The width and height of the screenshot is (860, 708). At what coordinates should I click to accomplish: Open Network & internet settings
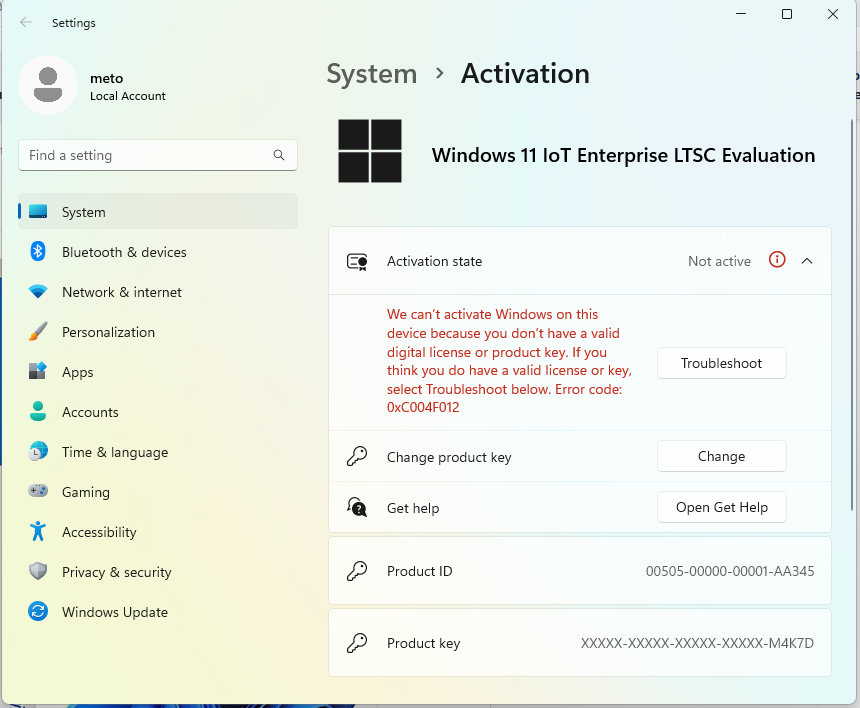(158, 292)
